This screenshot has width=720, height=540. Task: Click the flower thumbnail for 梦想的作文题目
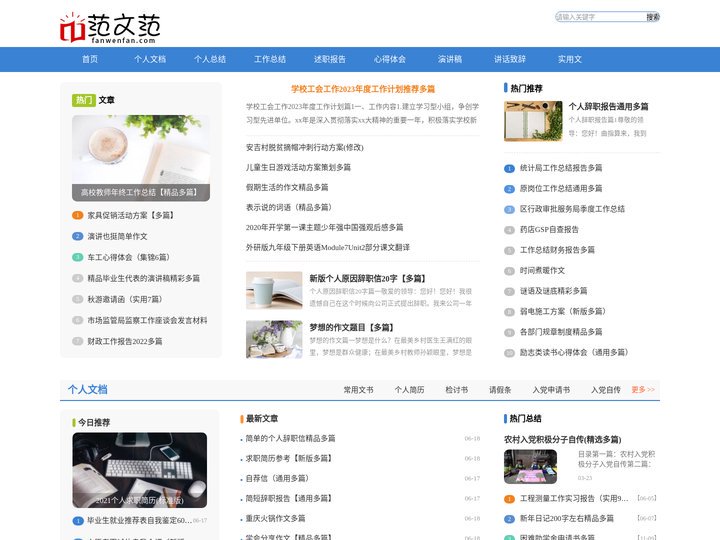(x=274, y=339)
